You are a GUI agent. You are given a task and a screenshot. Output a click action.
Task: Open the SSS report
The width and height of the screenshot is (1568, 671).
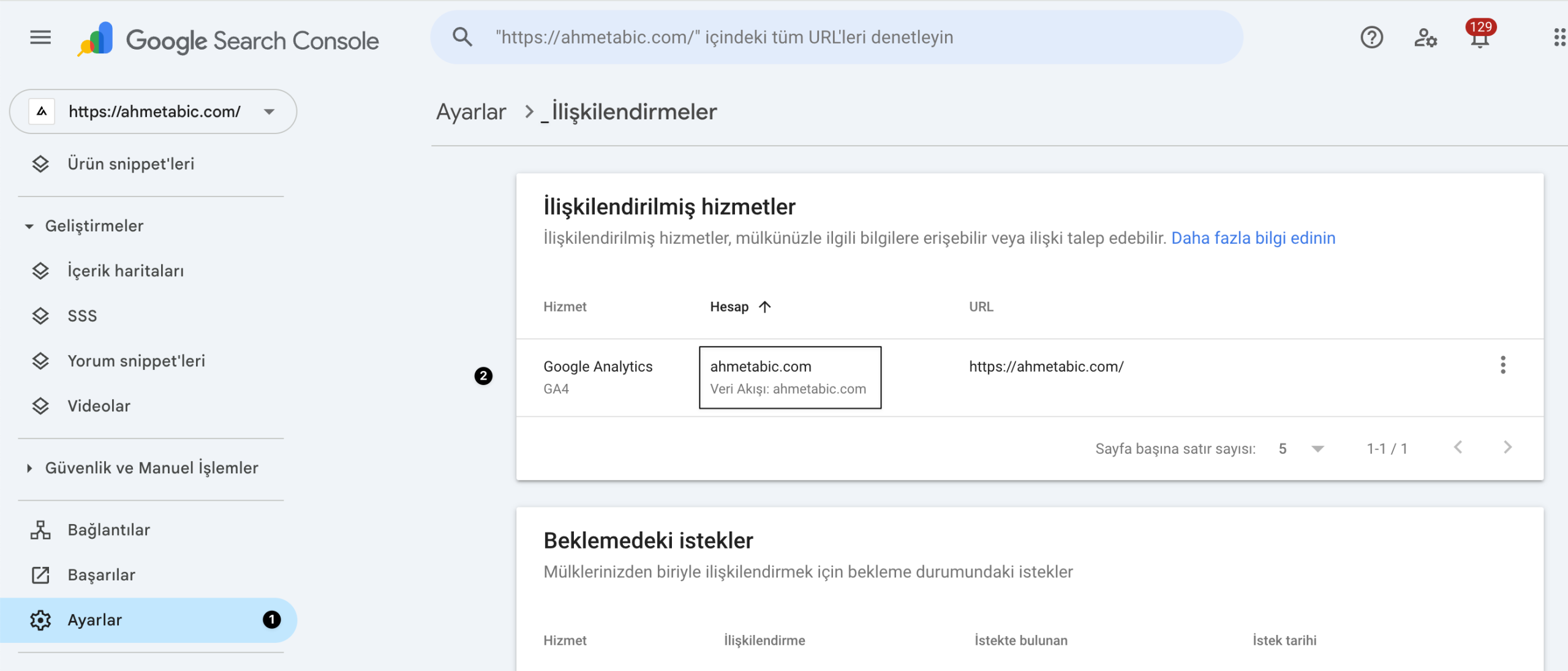point(82,316)
